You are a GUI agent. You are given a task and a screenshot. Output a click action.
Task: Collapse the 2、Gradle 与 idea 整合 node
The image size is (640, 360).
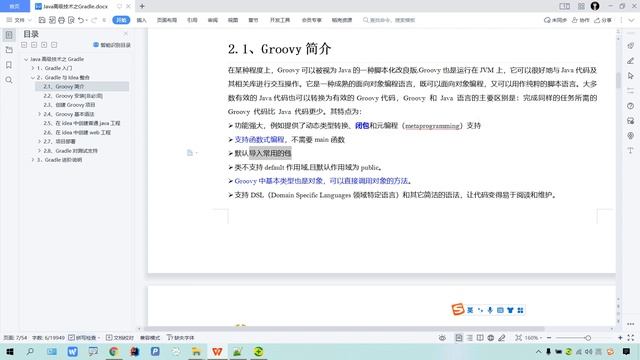(x=33, y=77)
